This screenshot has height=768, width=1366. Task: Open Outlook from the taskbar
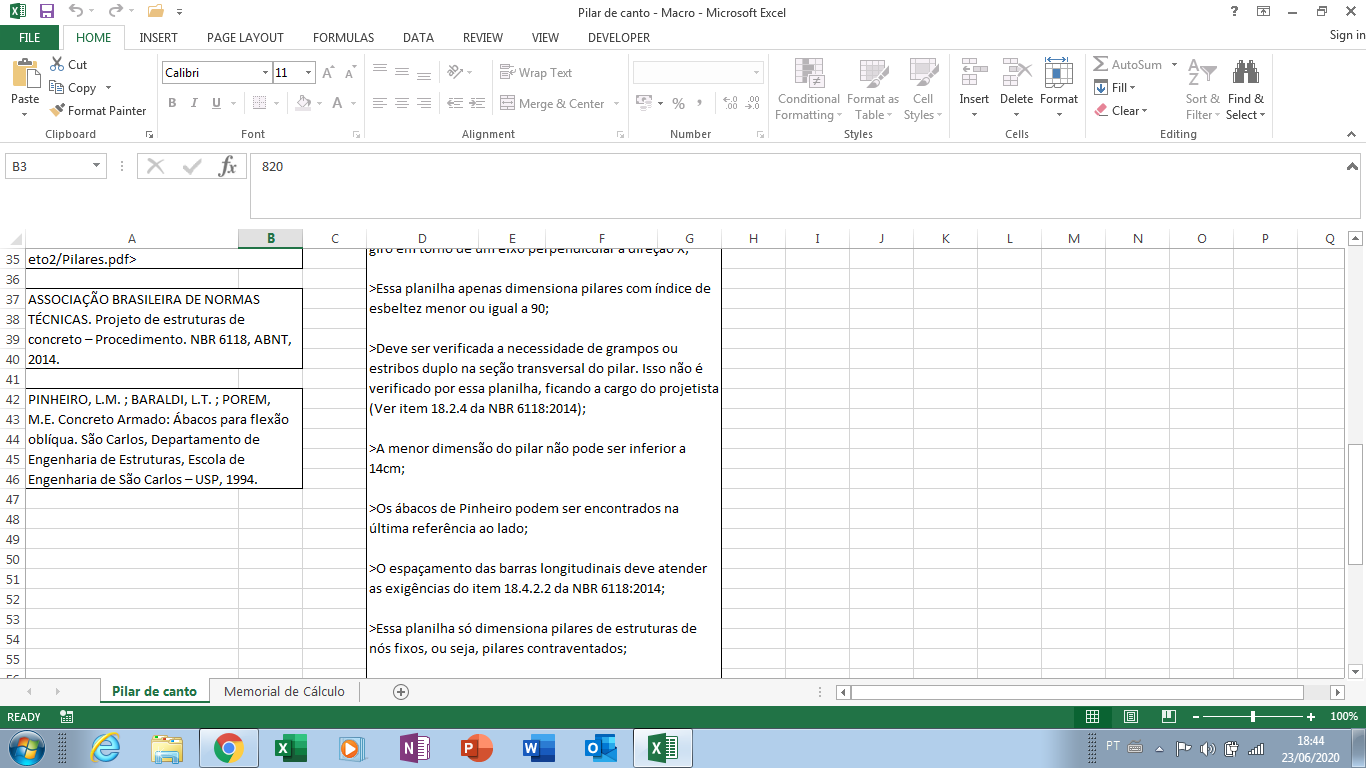pos(600,748)
